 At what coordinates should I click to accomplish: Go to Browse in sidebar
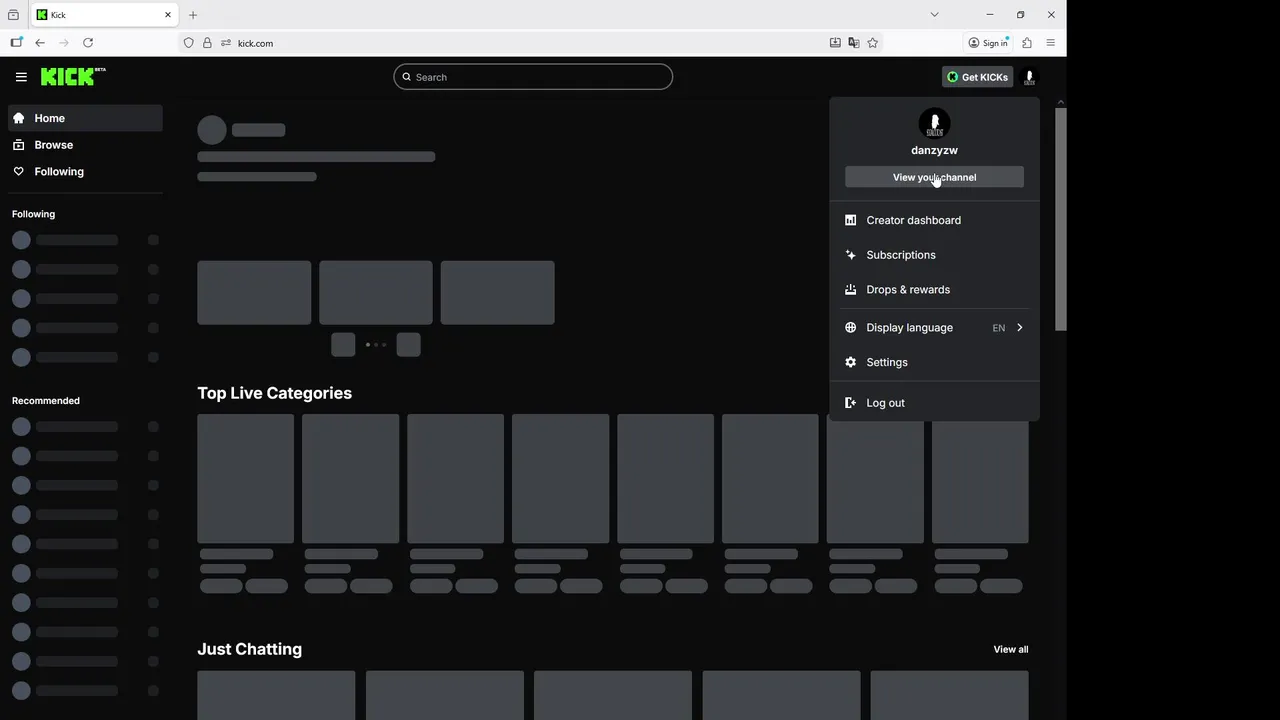coord(85,145)
